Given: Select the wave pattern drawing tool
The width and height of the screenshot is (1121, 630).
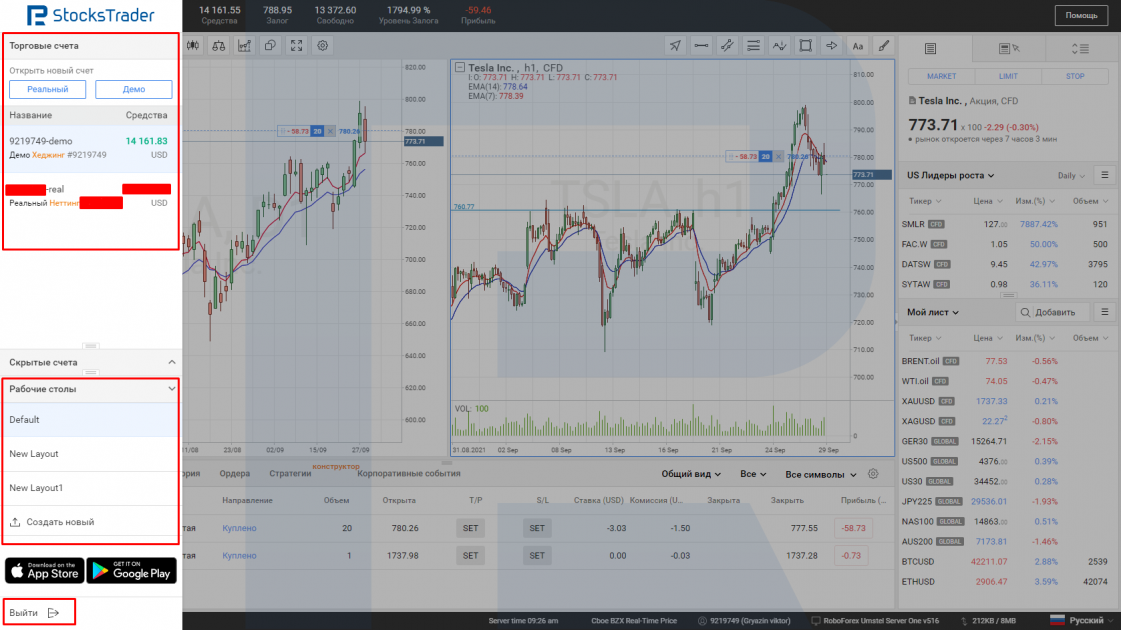Looking at the screenshot, I should [x=779, y=46].
